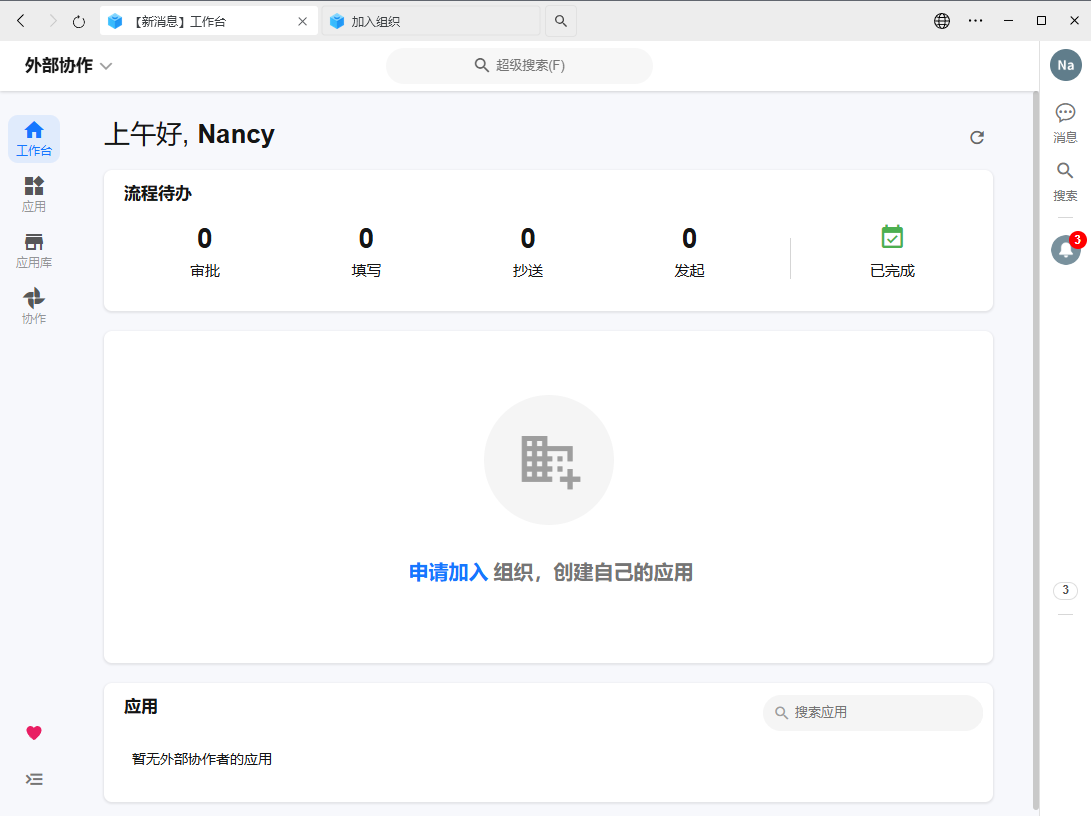Screen dimensions: 1091x816
Task: Select the 【新消息】工作台 tab
Action: pyautogui.click(x=200, y=21)
